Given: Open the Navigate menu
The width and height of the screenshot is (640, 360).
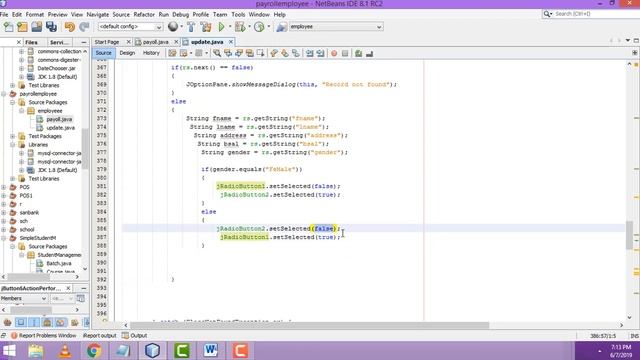Looking at the screenshot, I should click(x=98, y=14).
